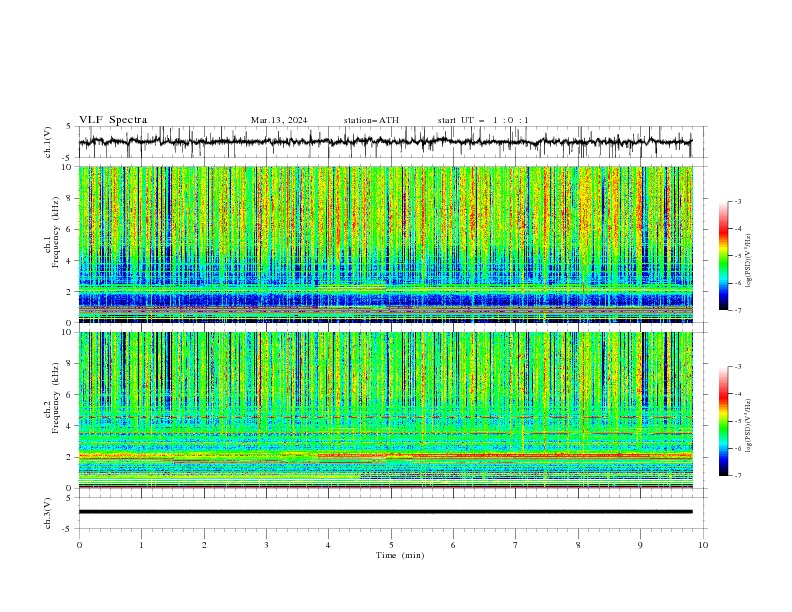Click the 'start UT = 1 : 0 : 1' text
792x612 pixels.
pyautogui.click(x=483, y=120)
